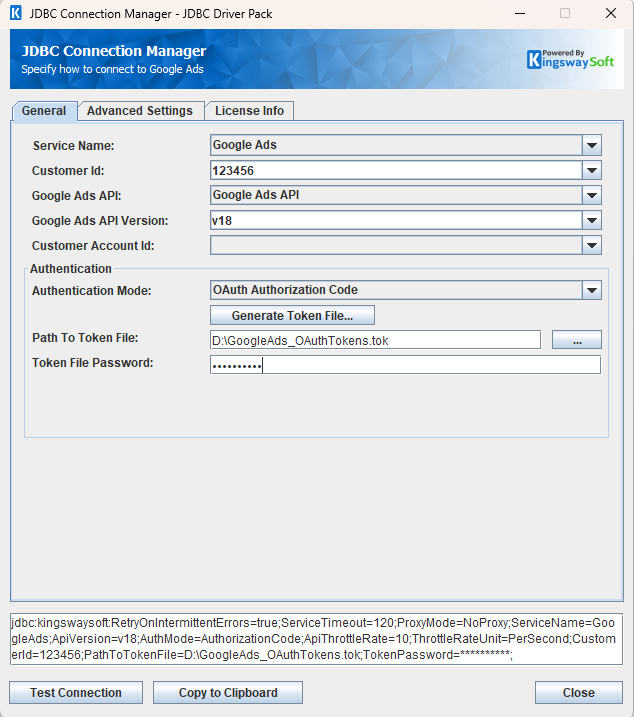The height and width of the screenshot is (717, 634).
Task: Open the Google Ads API Version dropdown arrow
Action: click(591, 220)
